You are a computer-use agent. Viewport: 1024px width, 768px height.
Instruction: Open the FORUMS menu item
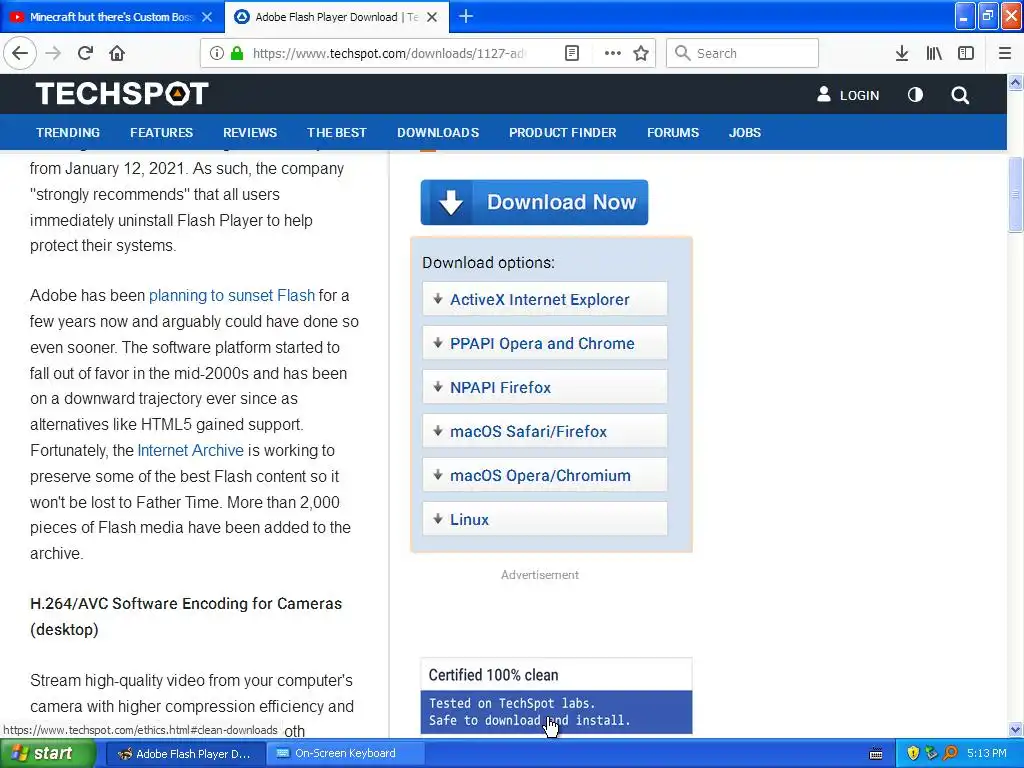pos(673,133)
